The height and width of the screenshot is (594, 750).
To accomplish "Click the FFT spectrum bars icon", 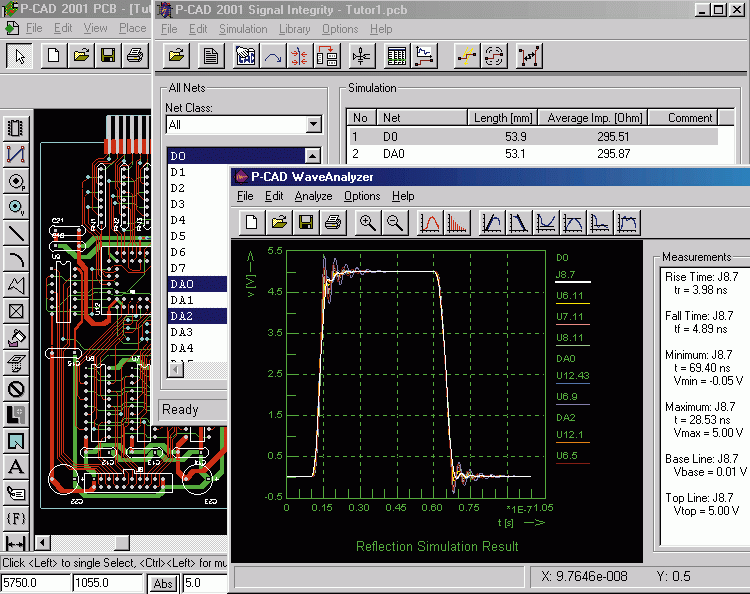I will coord(457,223).
